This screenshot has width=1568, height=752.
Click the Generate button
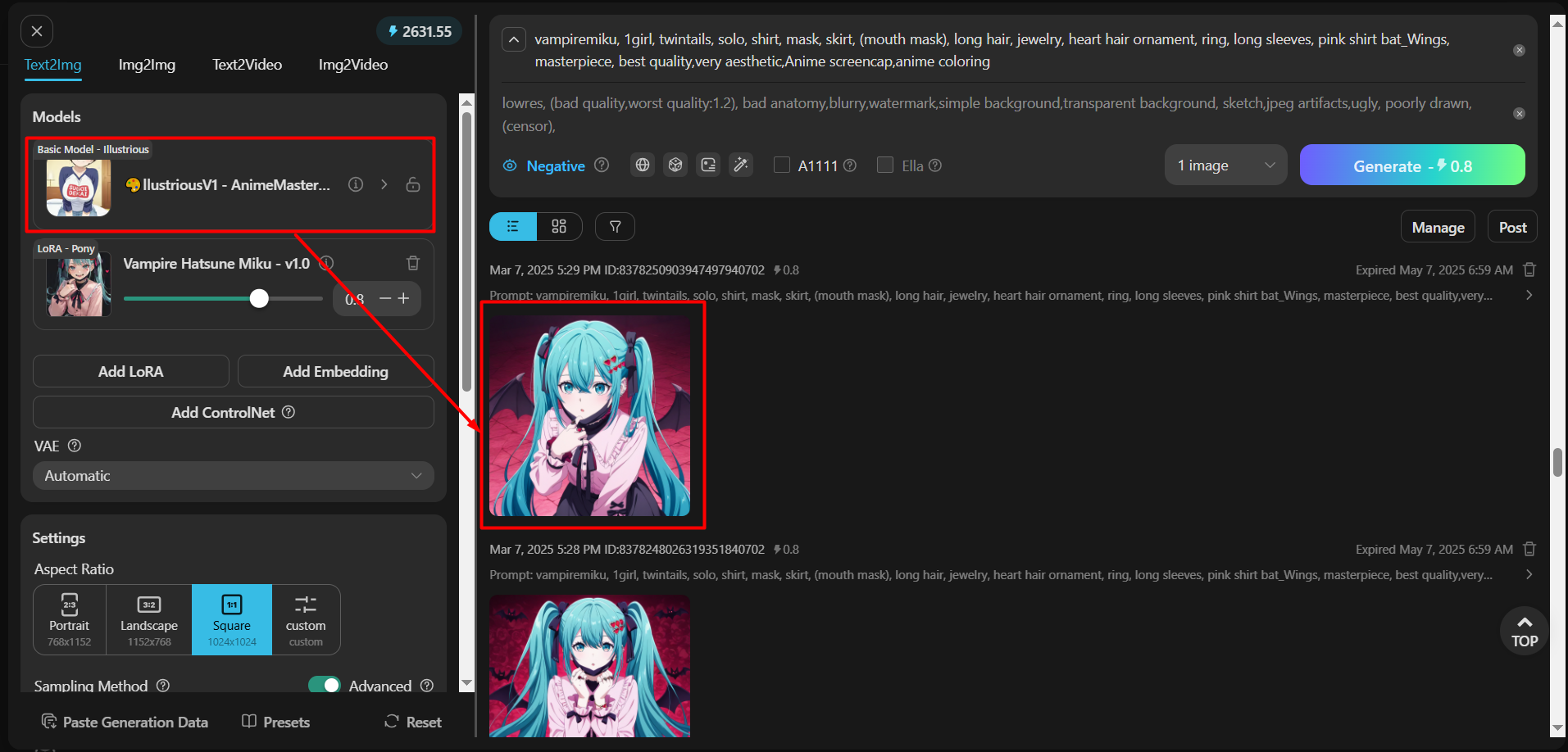pyautogui.click(x=1412, y=165)
